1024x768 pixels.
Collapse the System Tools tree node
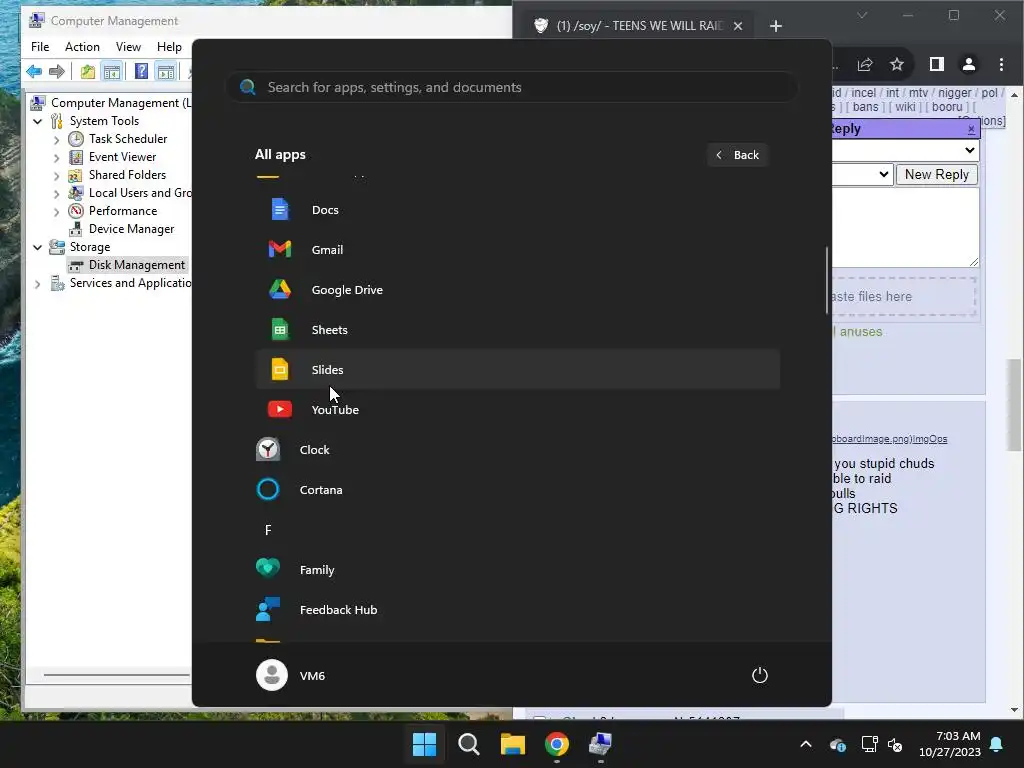tap(37, 121)
